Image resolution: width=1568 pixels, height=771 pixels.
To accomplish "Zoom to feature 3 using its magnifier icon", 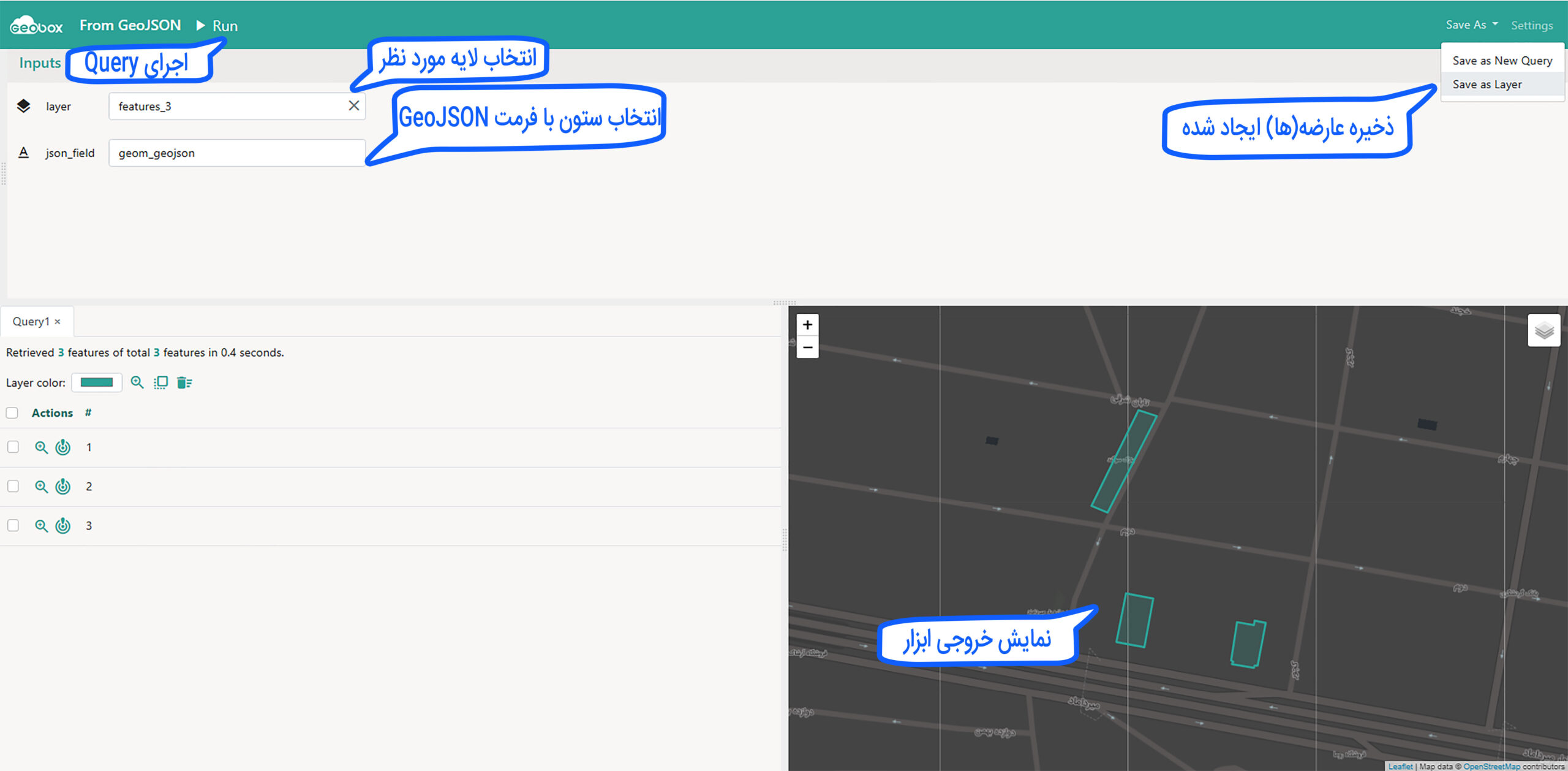I will point(41,525).
